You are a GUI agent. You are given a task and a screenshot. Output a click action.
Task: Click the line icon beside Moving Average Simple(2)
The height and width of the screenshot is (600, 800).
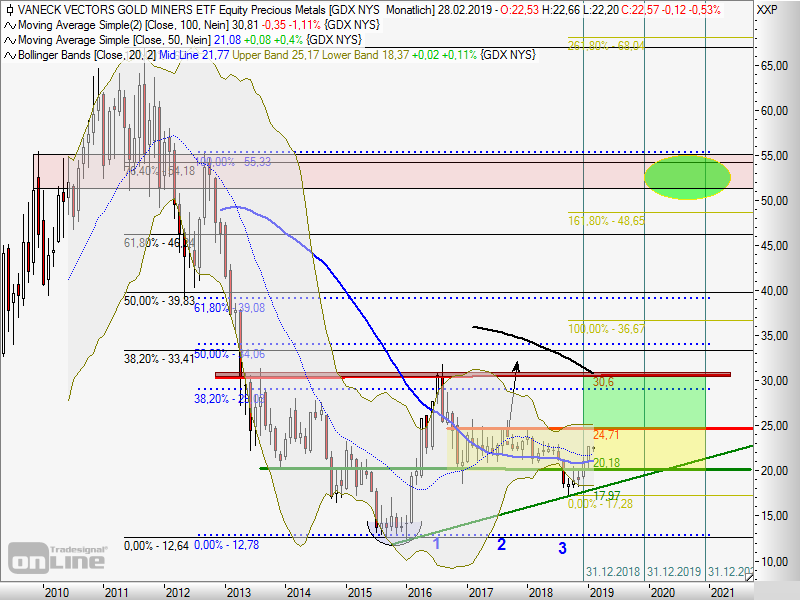coord(10,25)
